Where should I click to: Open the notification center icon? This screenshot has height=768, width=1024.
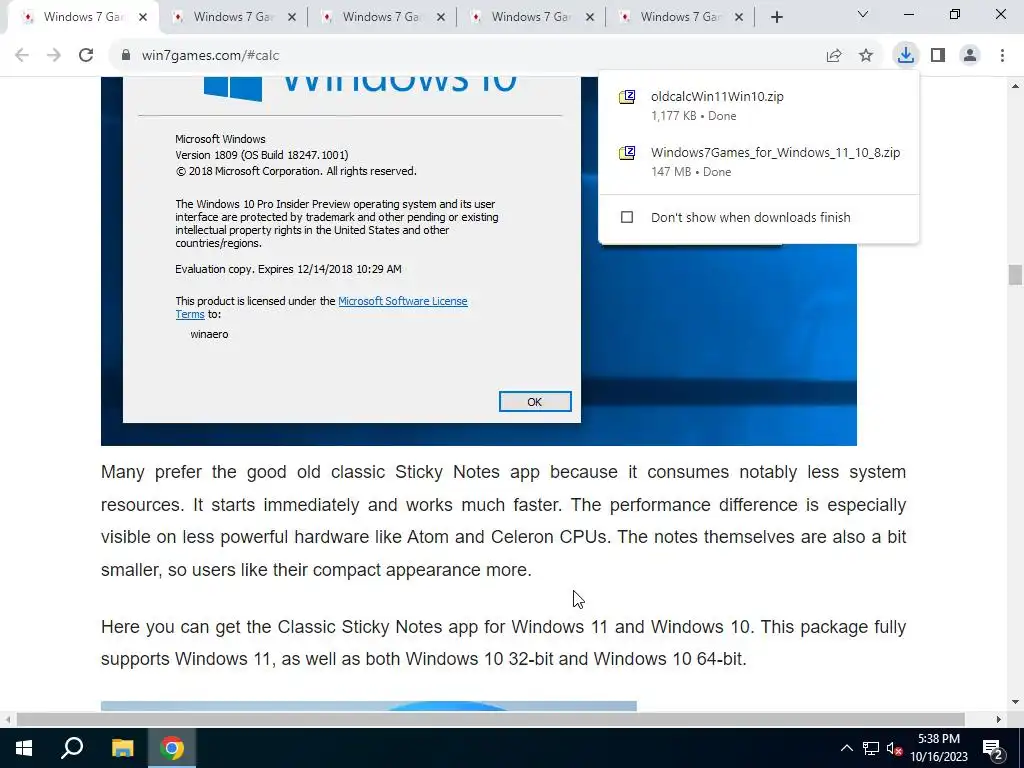point(993,748)
